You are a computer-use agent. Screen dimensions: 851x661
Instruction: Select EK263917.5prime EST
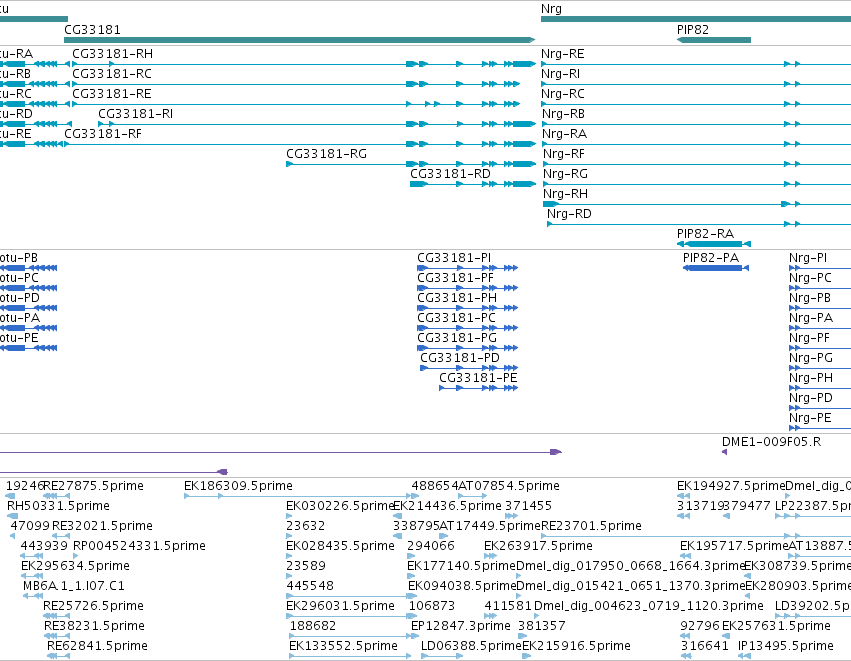tap(491, 556)
